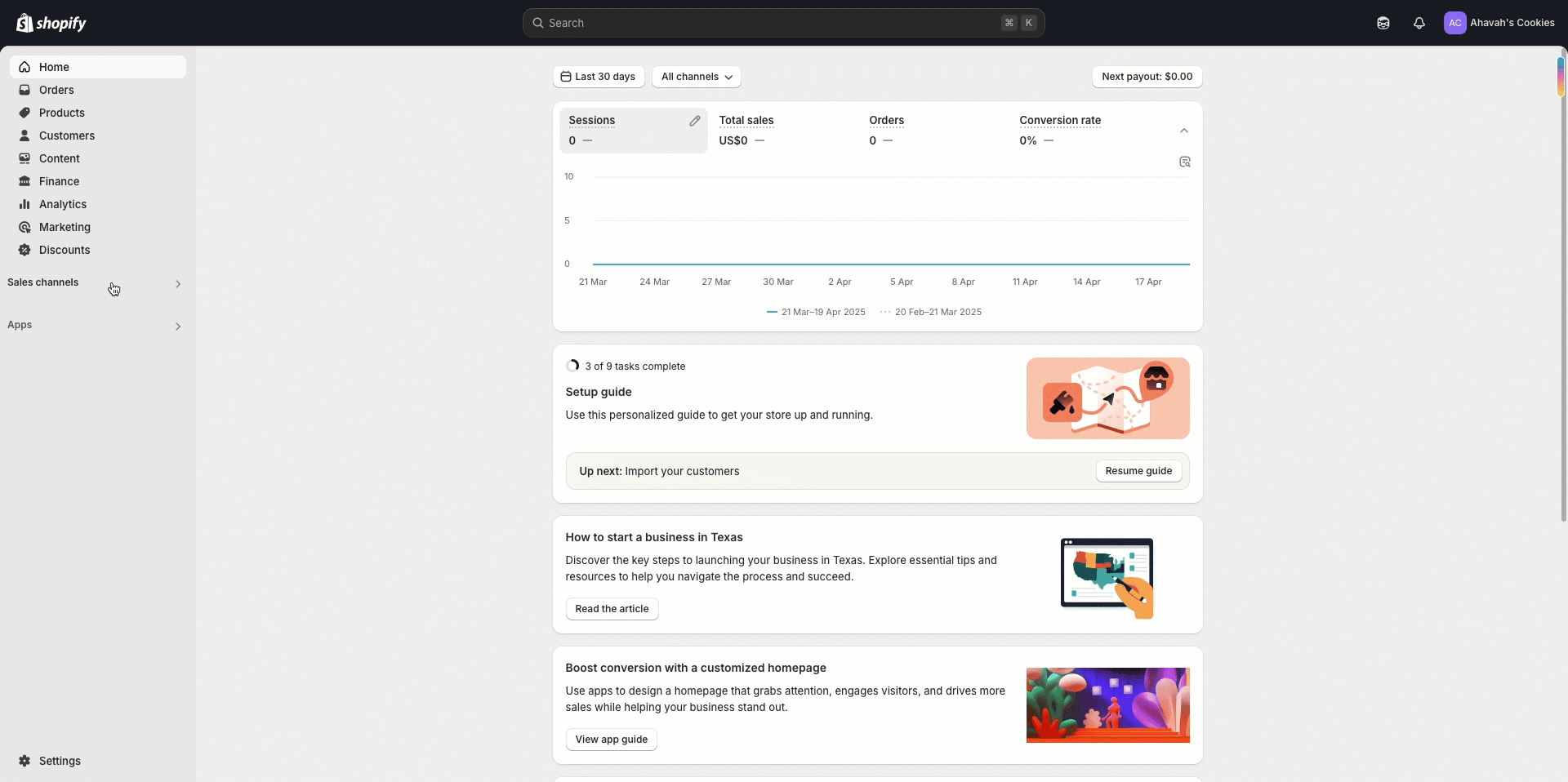Click the setup guide progress ring icon
Screen dimensions: 1568x782
572,366
